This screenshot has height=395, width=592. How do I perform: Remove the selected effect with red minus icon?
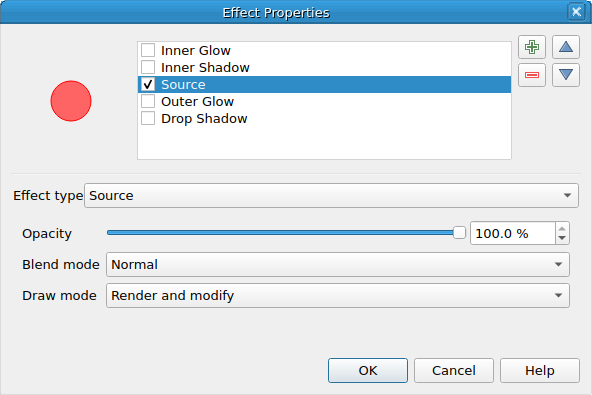click(x=532, y=75)
